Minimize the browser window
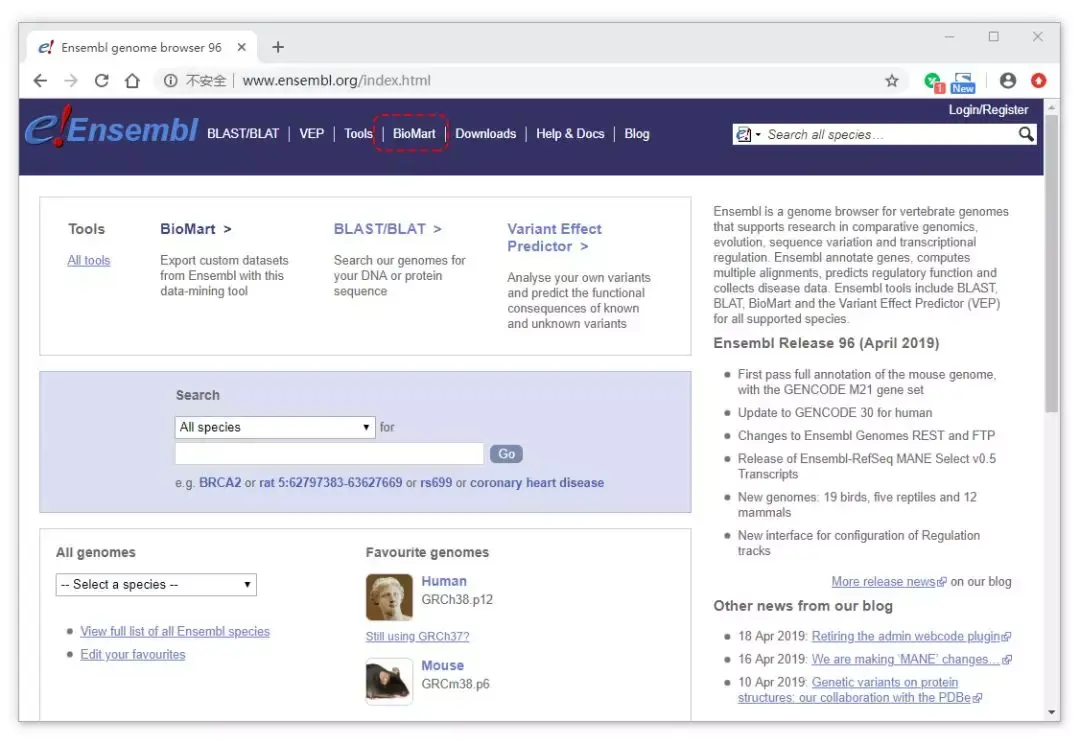Image resolution: width=1080 pixels, height=744 pixels. point(949,37)
